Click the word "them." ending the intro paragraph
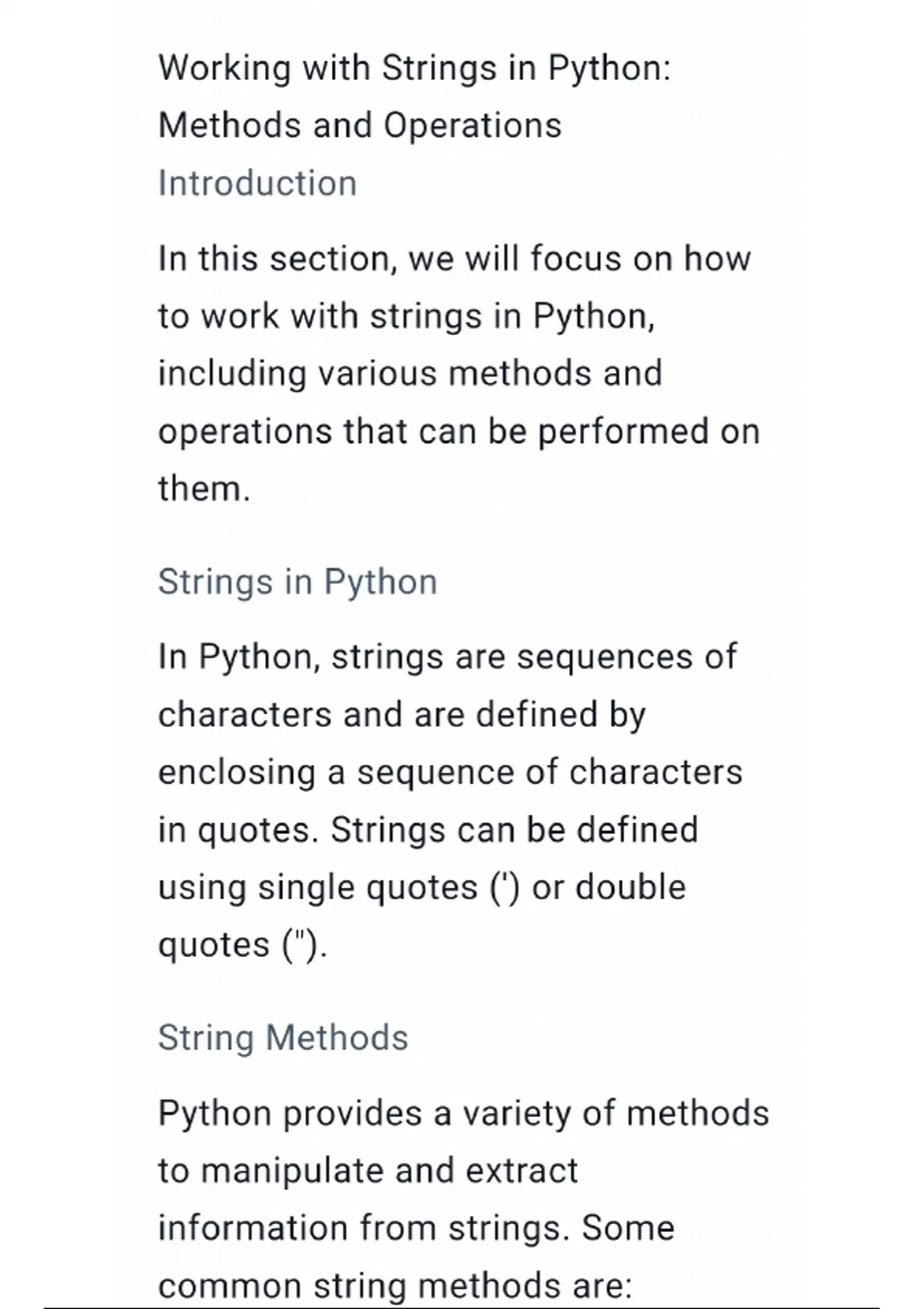 [204, 489]
